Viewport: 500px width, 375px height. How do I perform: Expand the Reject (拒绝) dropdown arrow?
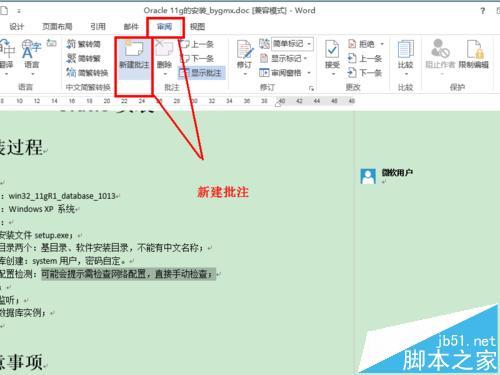(382, 44)
